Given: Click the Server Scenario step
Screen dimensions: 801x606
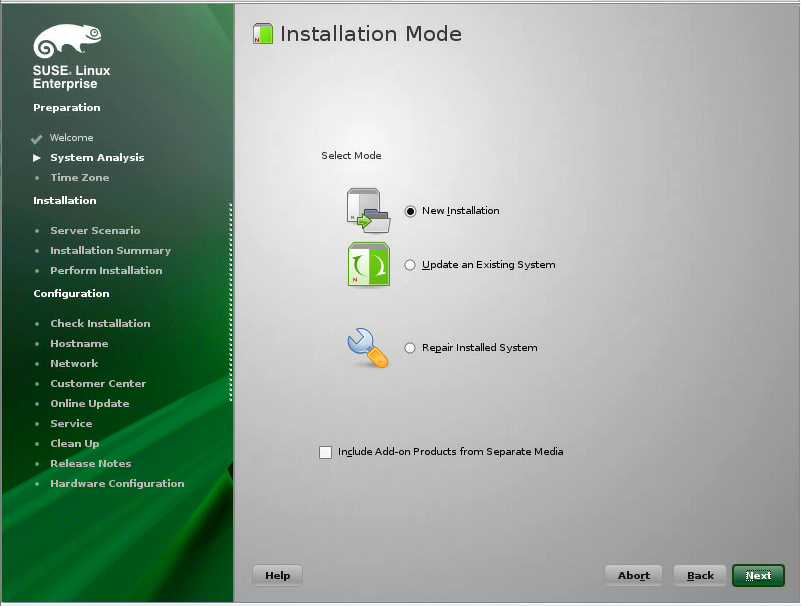Looking at the screenshot, I should click(x=95, y=230).
